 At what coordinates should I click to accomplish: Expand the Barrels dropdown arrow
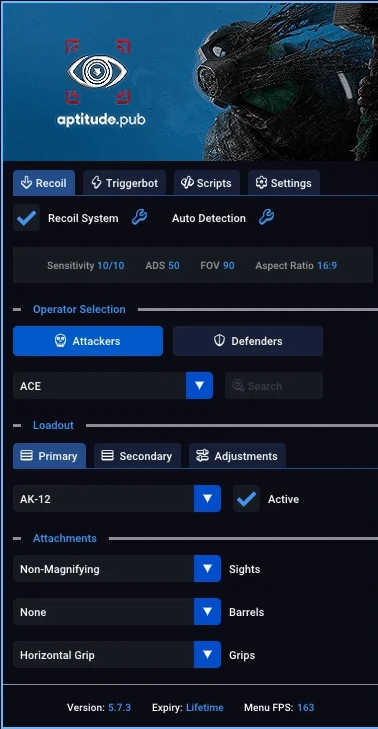[207, 612]
